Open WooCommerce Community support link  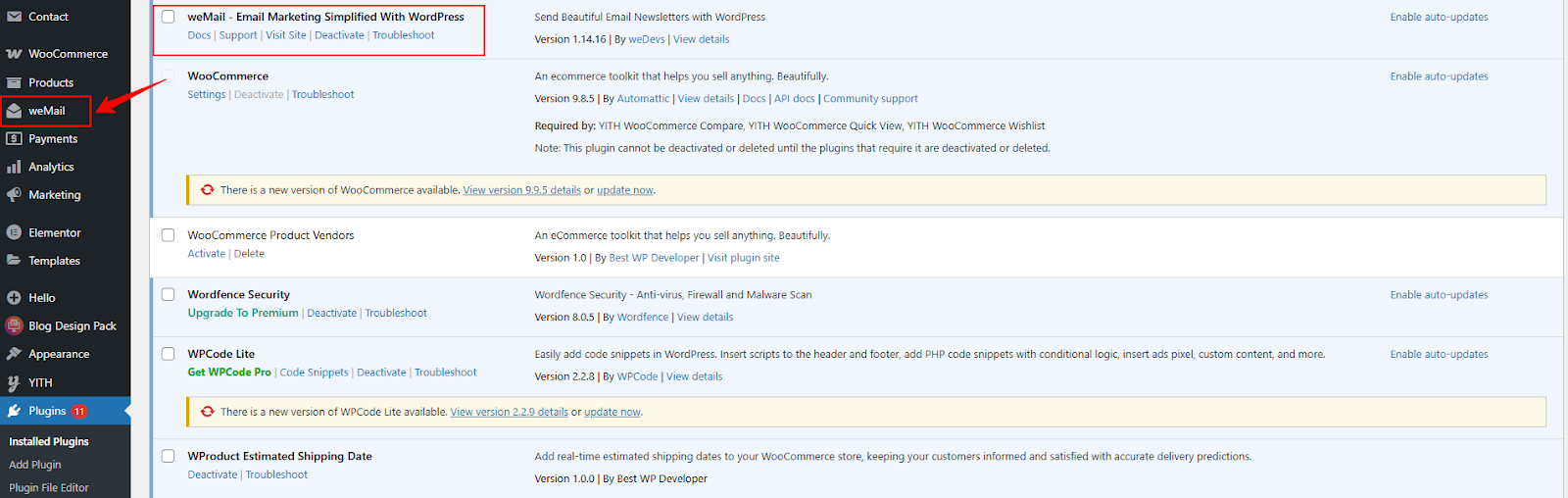click(x=870, y=99)
